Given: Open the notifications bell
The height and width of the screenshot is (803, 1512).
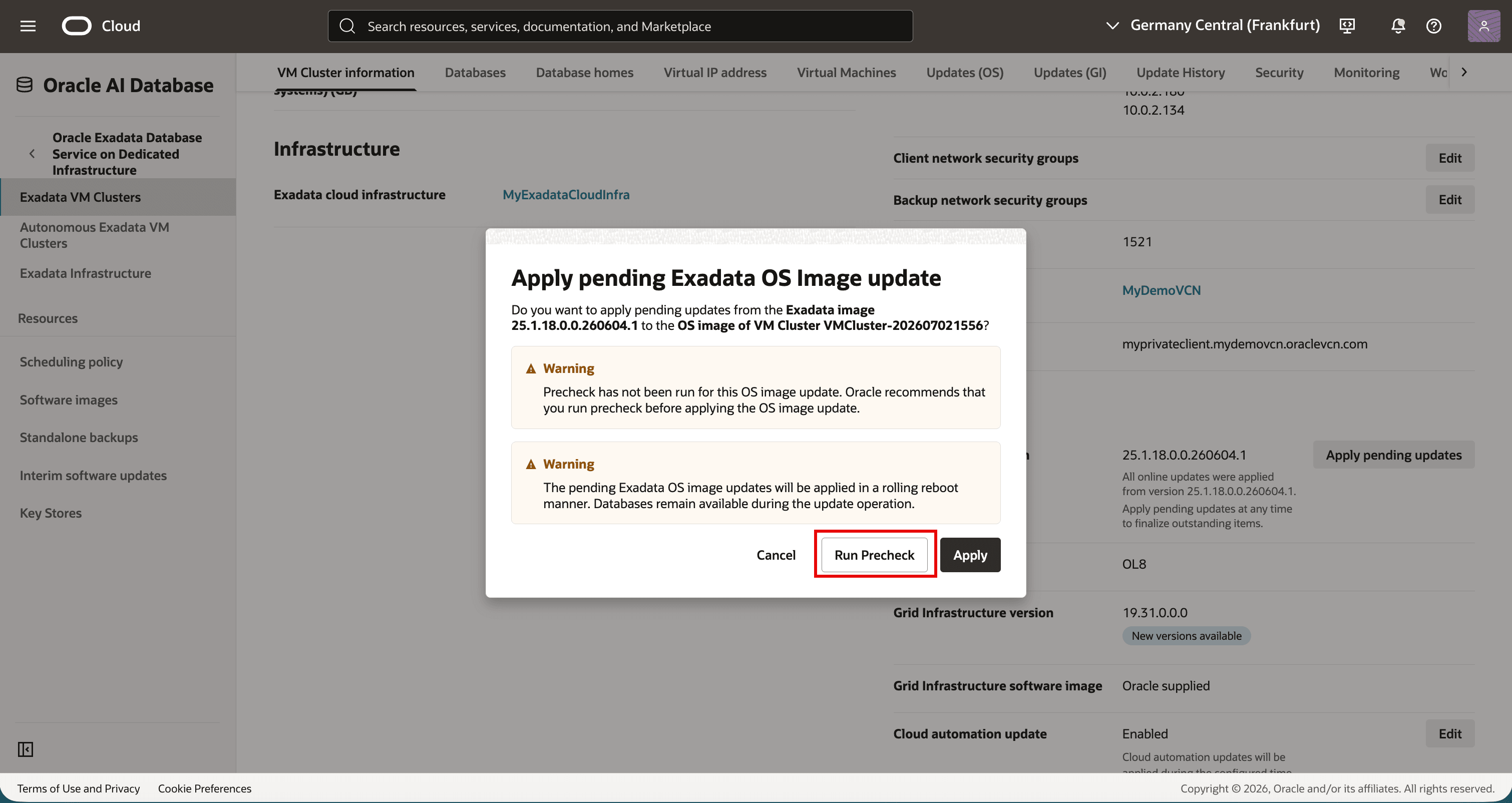Looking at the screenshot, I should pos(1398,26).
